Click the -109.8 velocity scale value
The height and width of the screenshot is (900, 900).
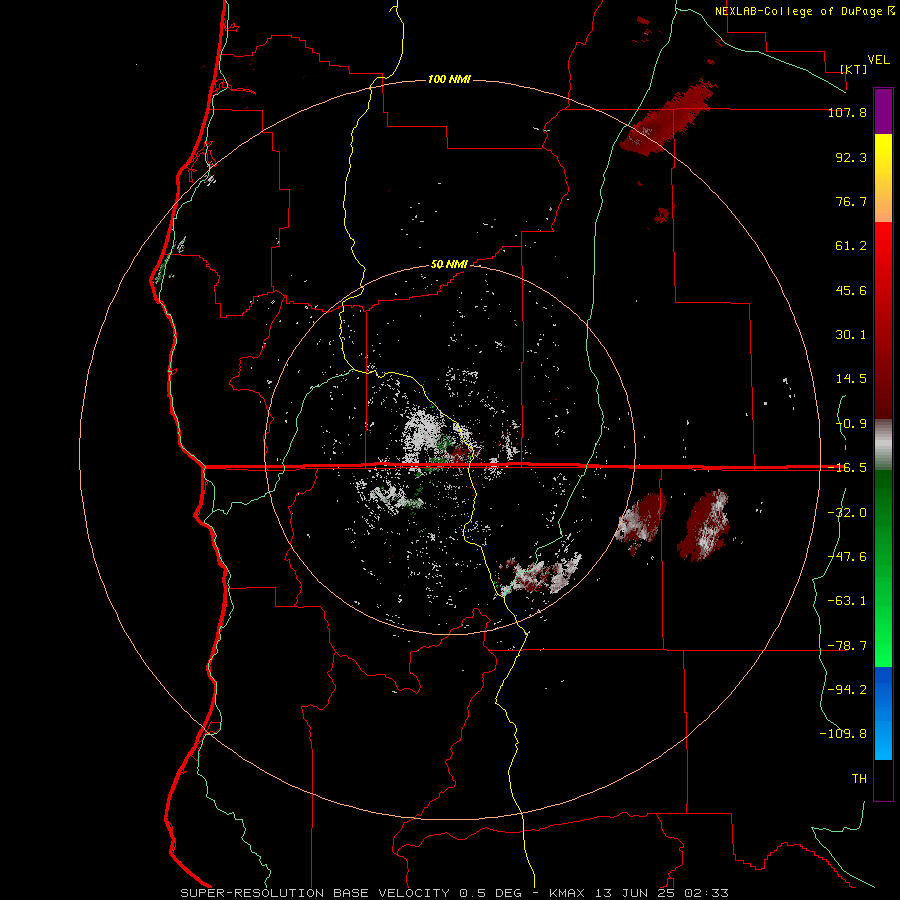click(x=843, y=734)
